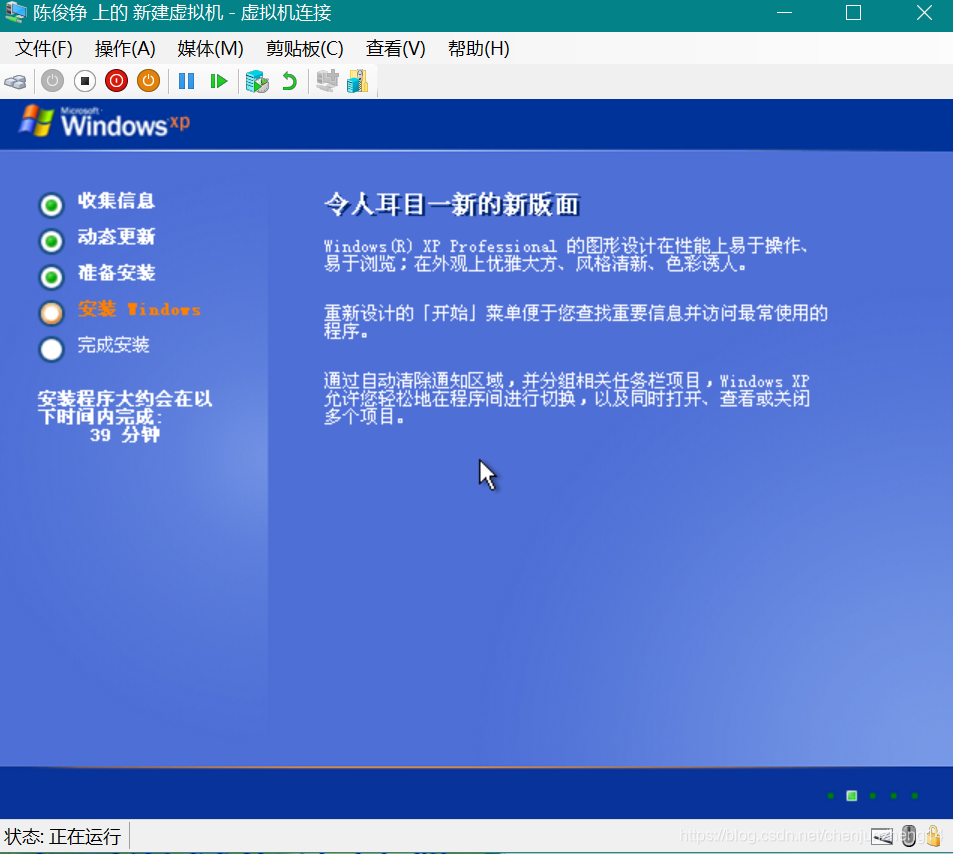Click the display resolution icon in status bar
The image size is (953, 854).
(882, 836)
